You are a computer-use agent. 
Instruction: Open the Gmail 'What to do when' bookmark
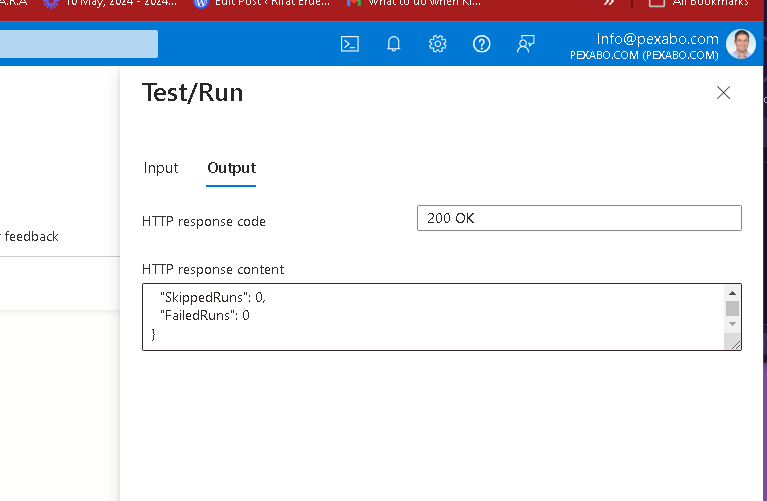click(x=414, y=3)
